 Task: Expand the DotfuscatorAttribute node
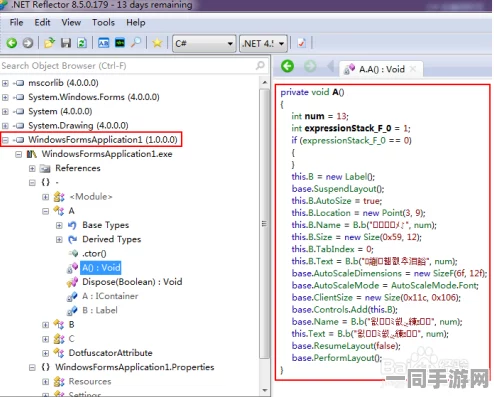click(45, 353)
